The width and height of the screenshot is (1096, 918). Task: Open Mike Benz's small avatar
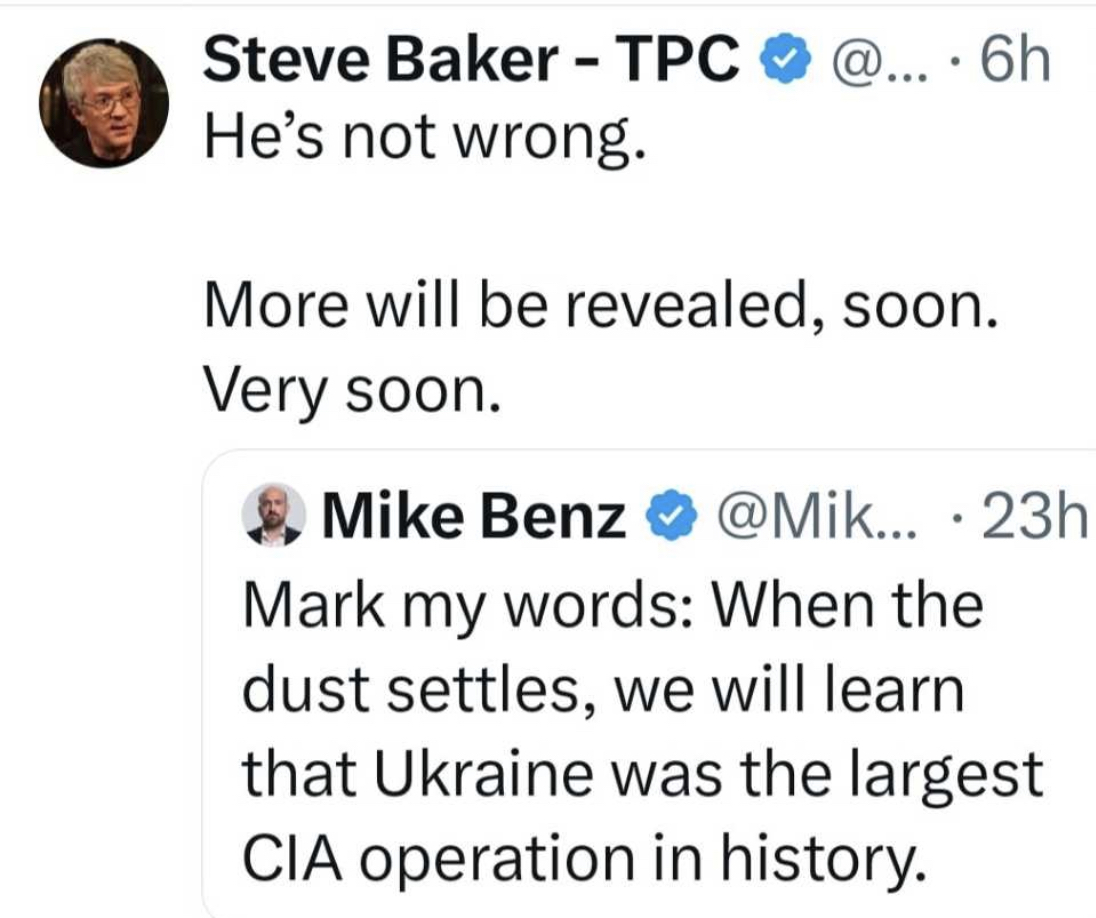point(274,515)
